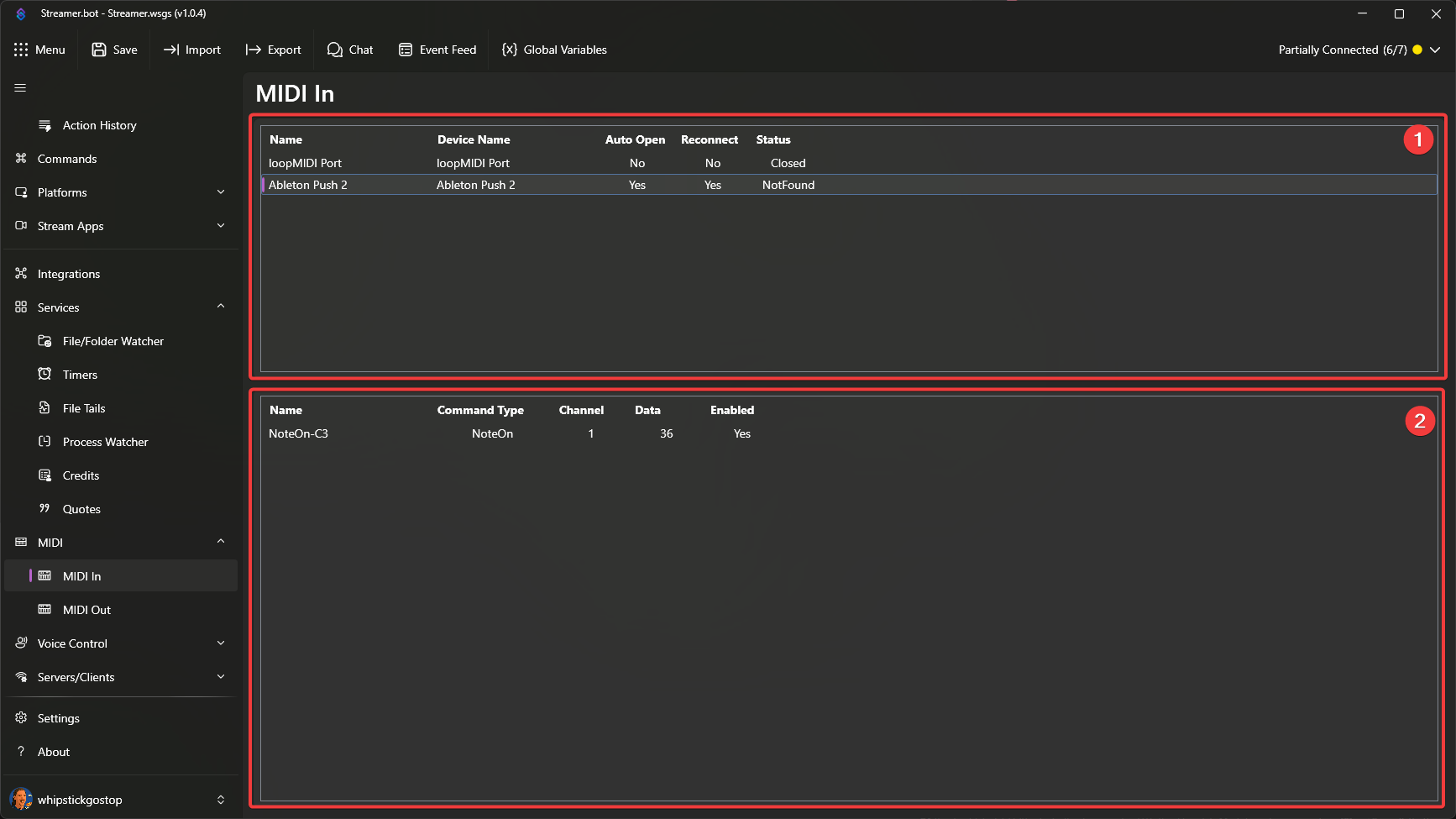This screenshot has width=1456, height=819.
Task: Click the Save button
Action: tap(114, 50)
